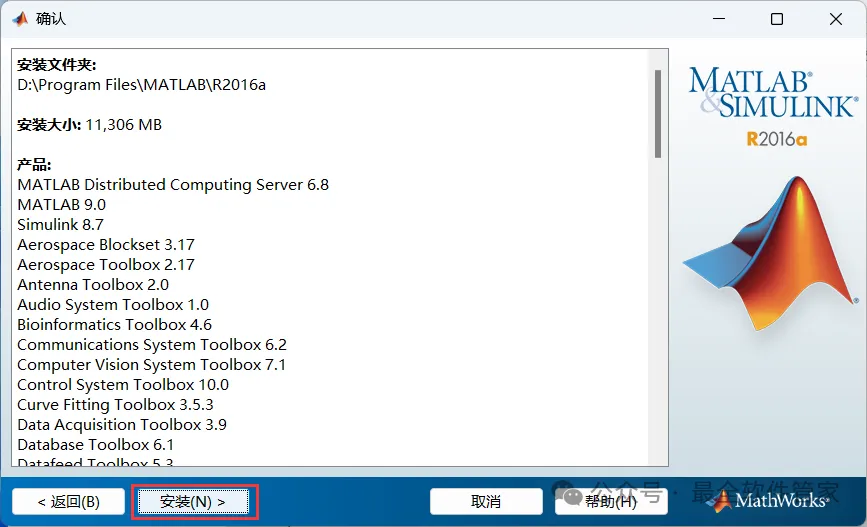Select the Simulink 8.7 line
Image resolution: width=867 pixels, height=527 pixels.
[60, 225]
